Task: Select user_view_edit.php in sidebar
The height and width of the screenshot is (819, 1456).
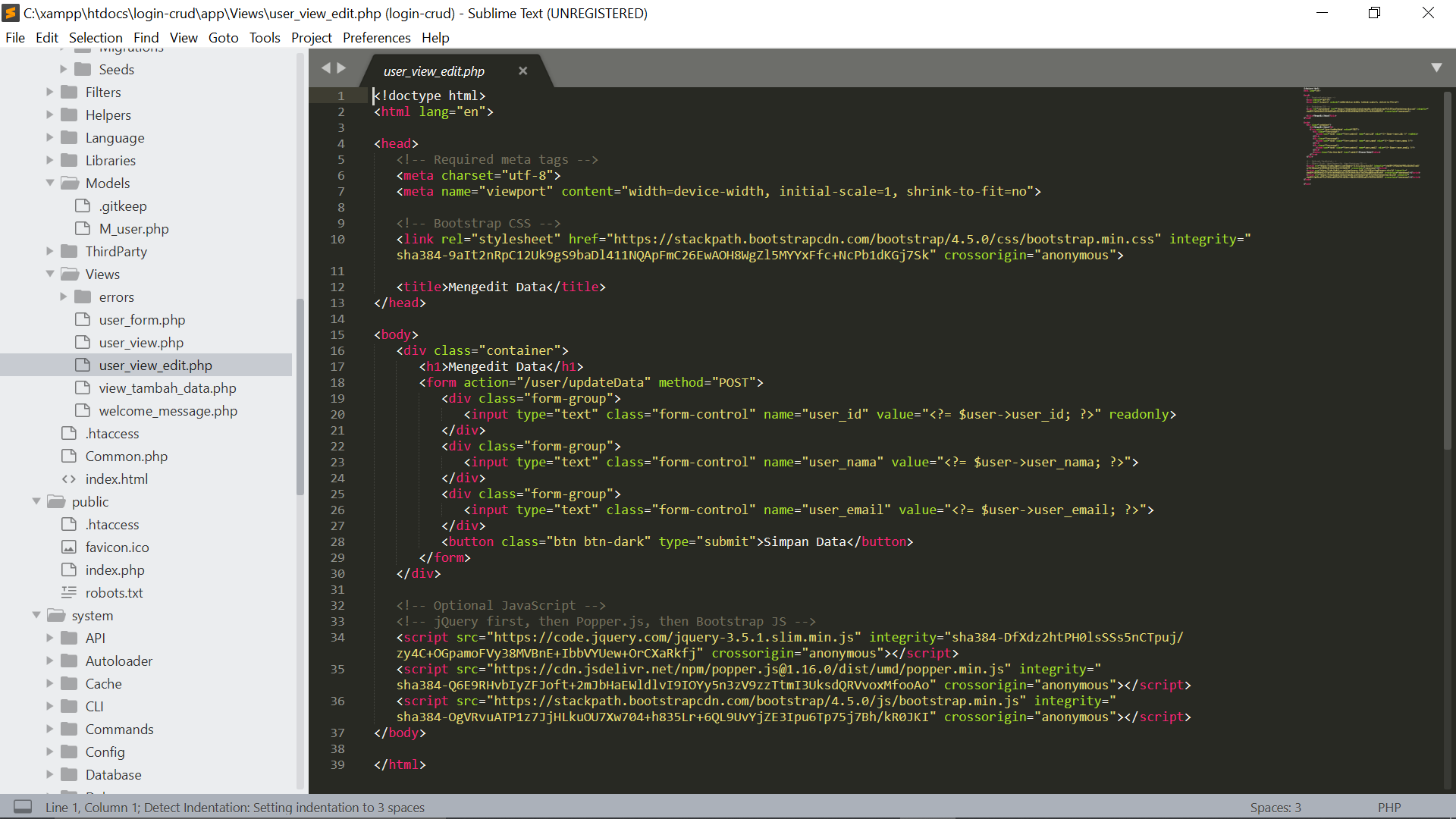Action: click(146, 365)
